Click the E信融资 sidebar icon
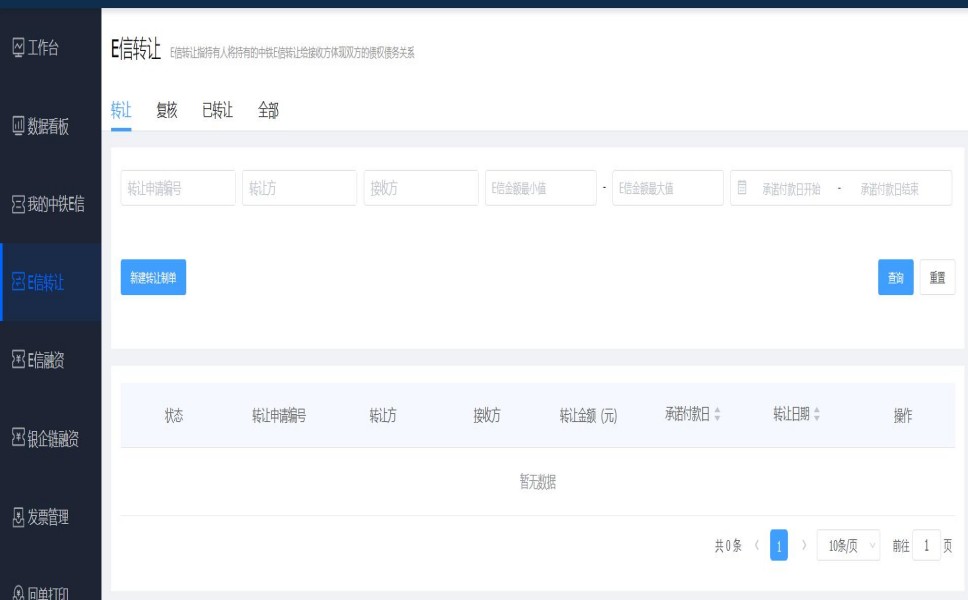The image size is (968, 600). tap(17, 360)
